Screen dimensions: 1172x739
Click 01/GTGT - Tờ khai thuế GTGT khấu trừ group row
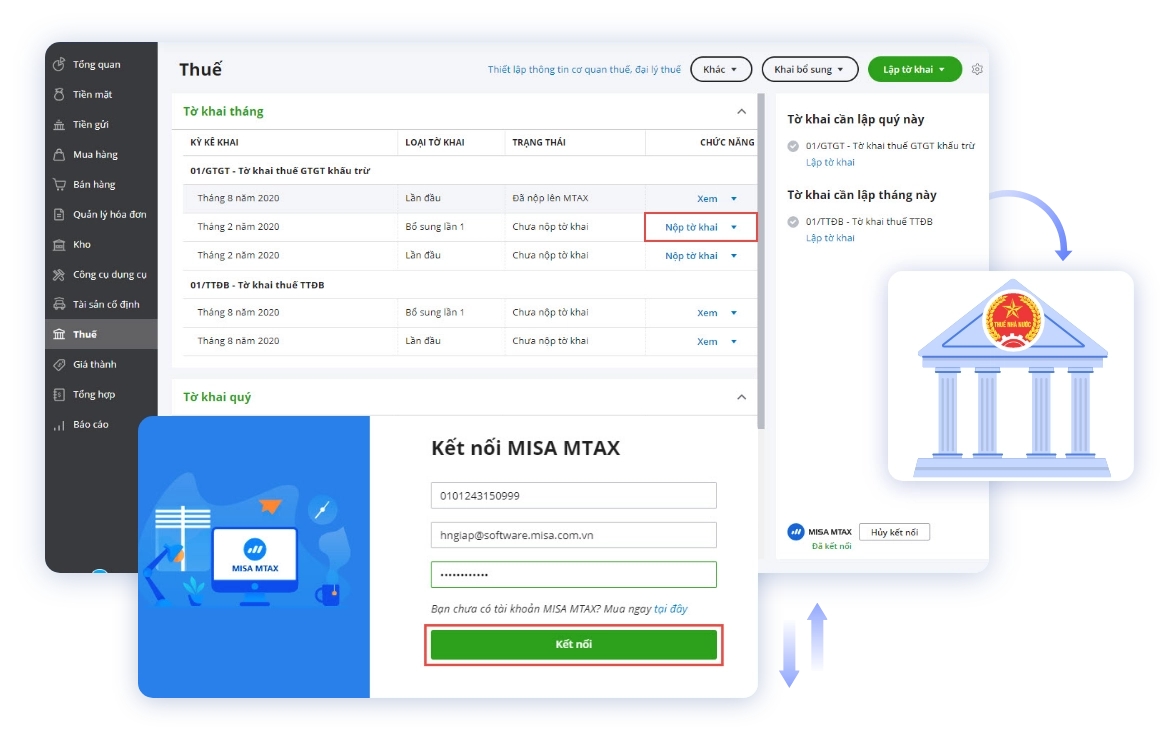tap(469, 170)
